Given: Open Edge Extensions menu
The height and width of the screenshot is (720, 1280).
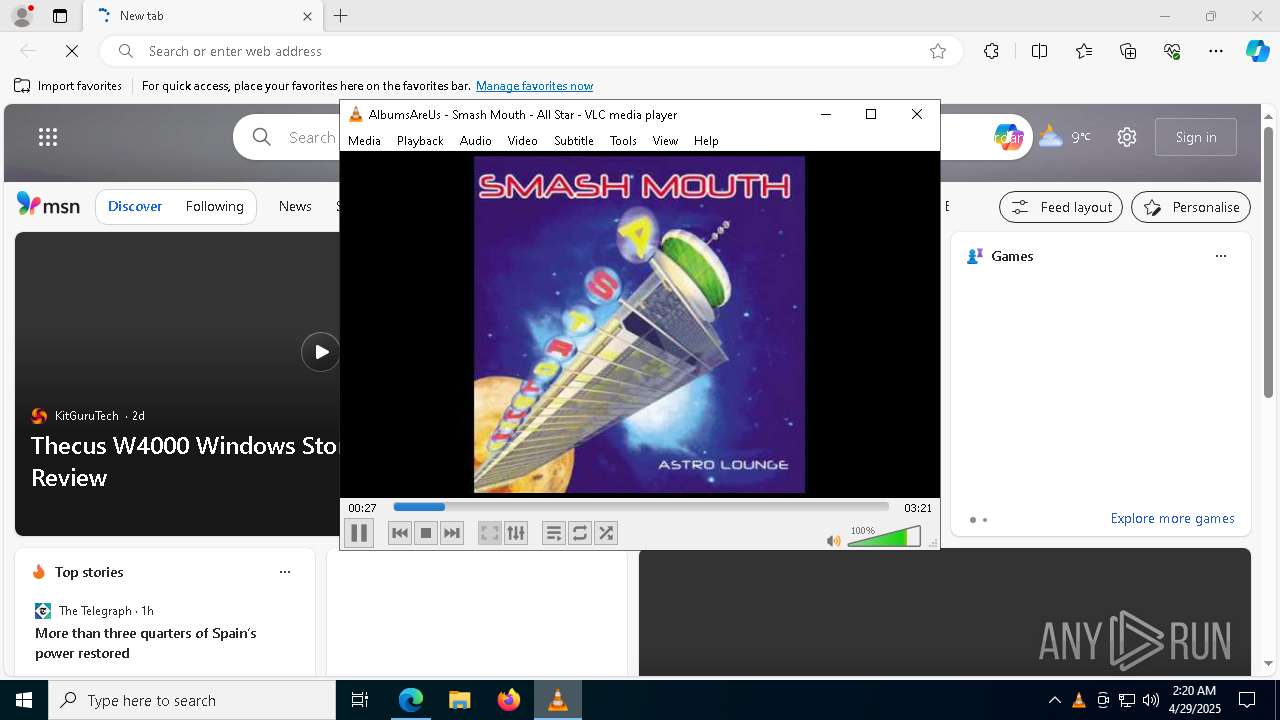Looking at the screenshot, I should [991, 51].
